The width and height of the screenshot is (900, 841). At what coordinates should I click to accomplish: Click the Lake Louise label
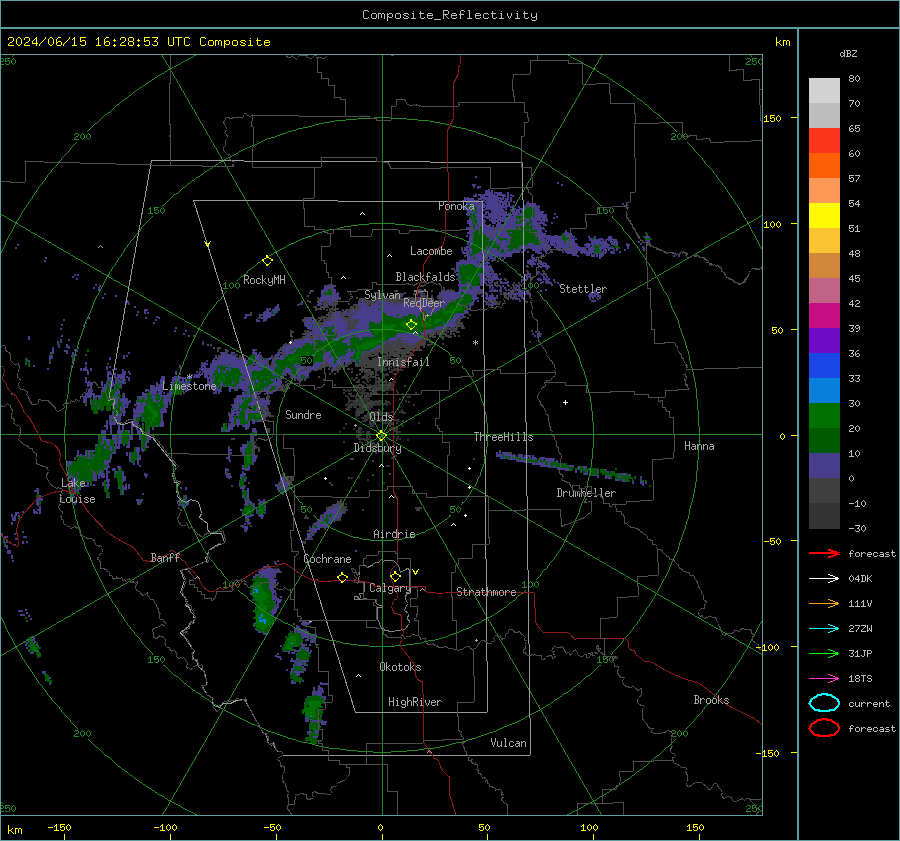pos(77,491)
